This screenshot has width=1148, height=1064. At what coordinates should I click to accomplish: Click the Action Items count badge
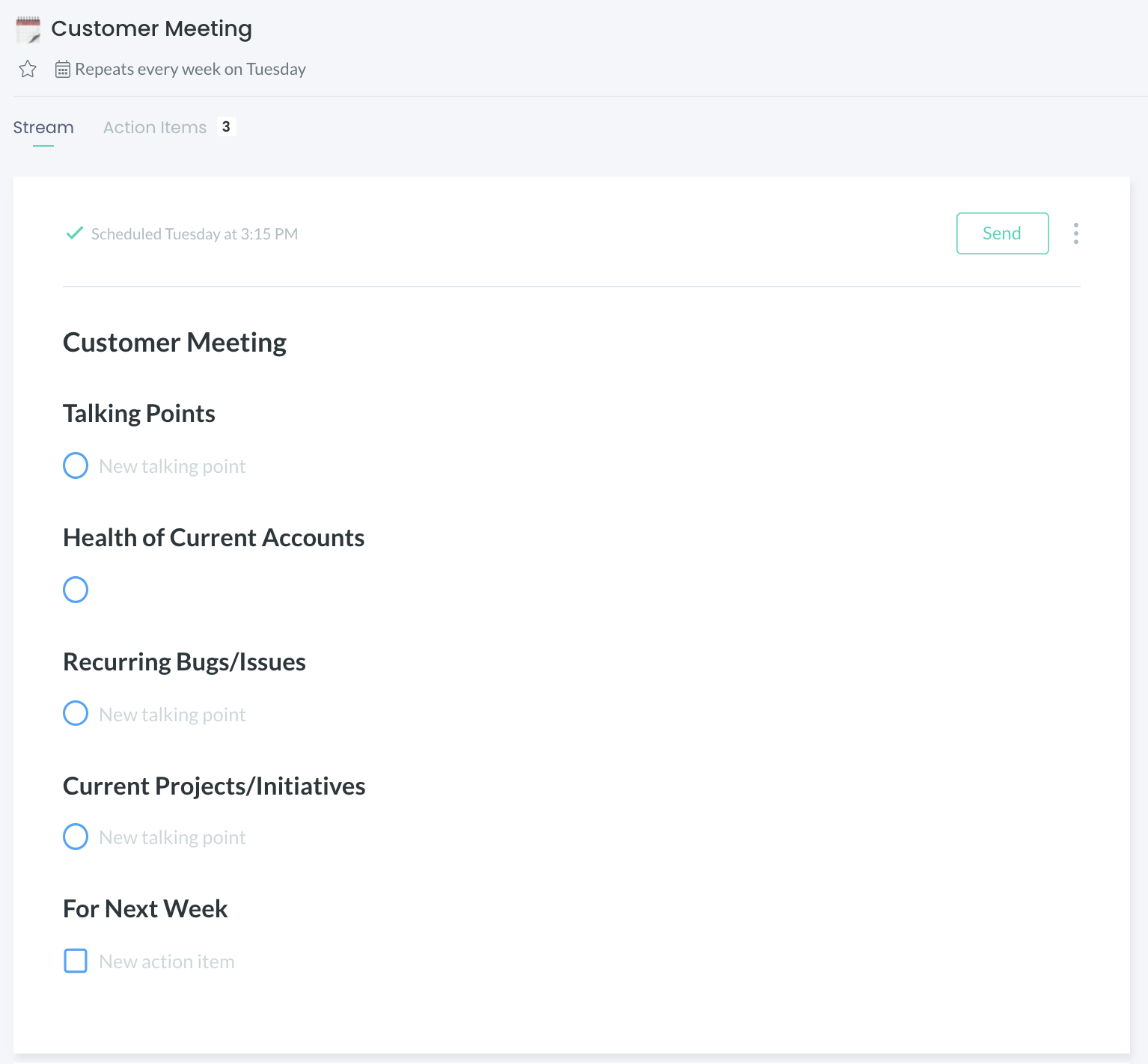coord(226,126)
